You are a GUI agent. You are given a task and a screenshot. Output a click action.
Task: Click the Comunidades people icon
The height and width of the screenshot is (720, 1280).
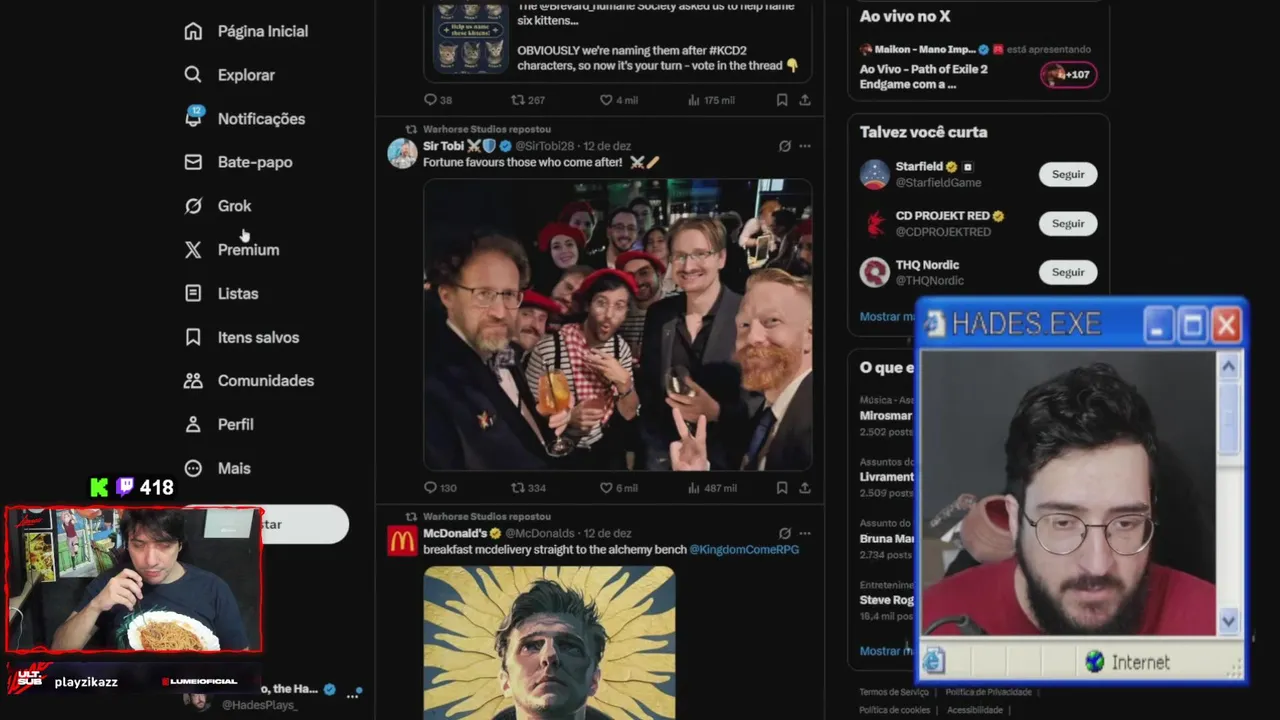pyautogui.click(x=193, y=381)
